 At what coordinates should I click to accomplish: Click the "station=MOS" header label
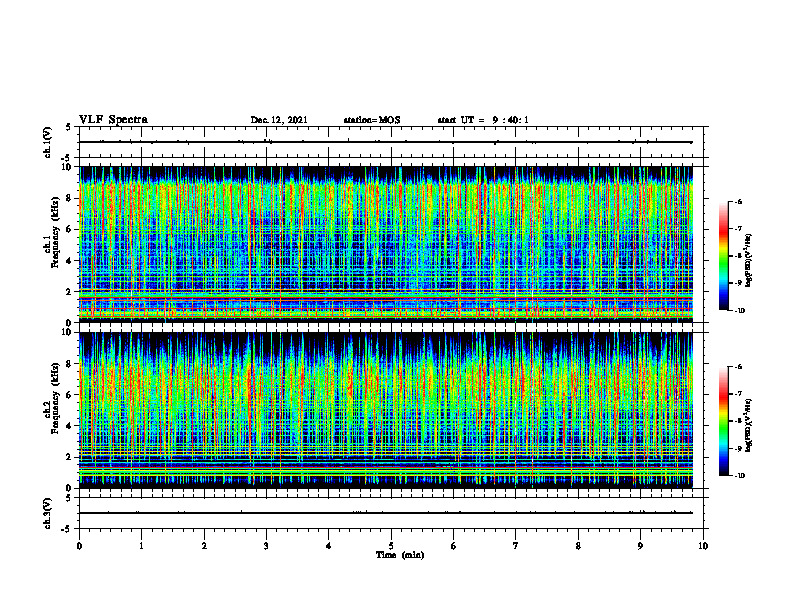372,120
